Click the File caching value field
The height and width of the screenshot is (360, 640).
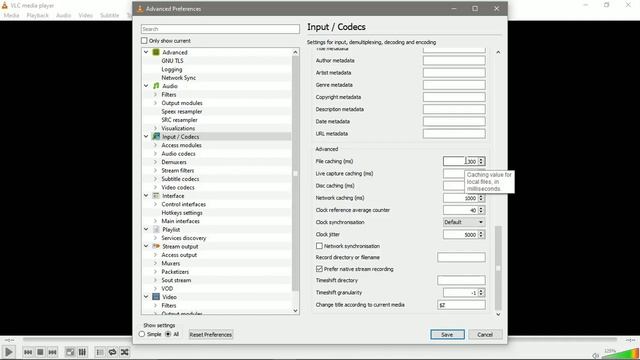[x=460, y=161]
